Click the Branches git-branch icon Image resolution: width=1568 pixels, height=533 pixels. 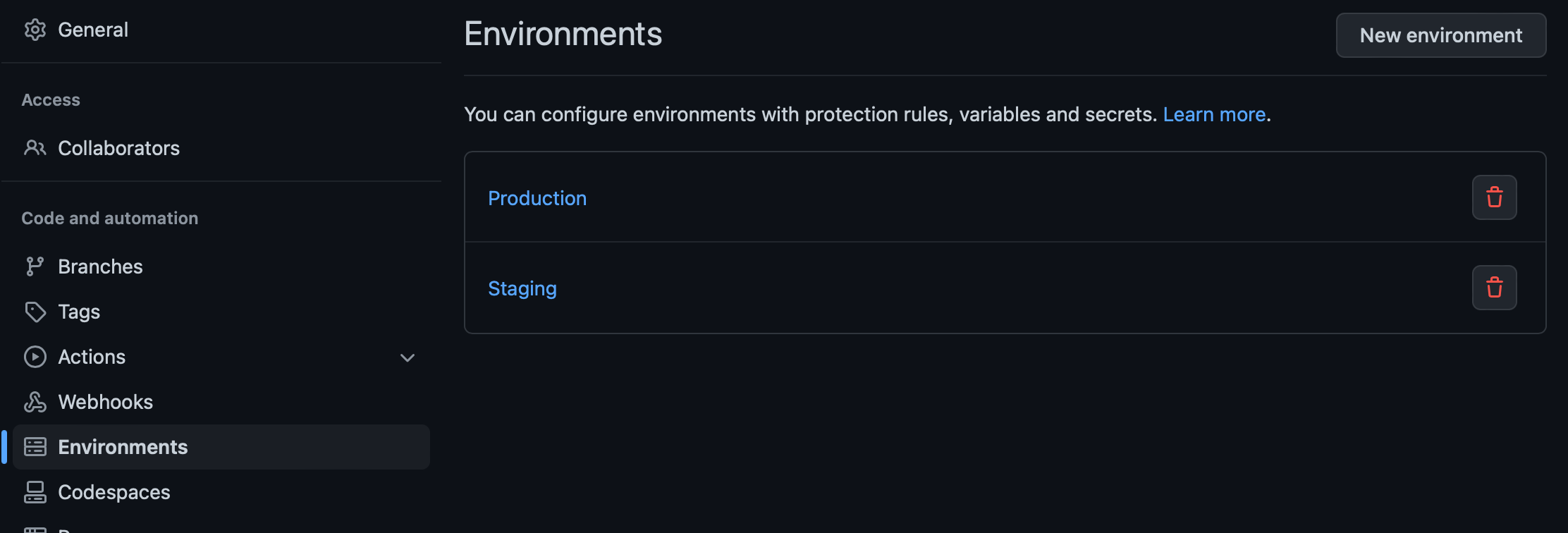click(x=35, y=266)
